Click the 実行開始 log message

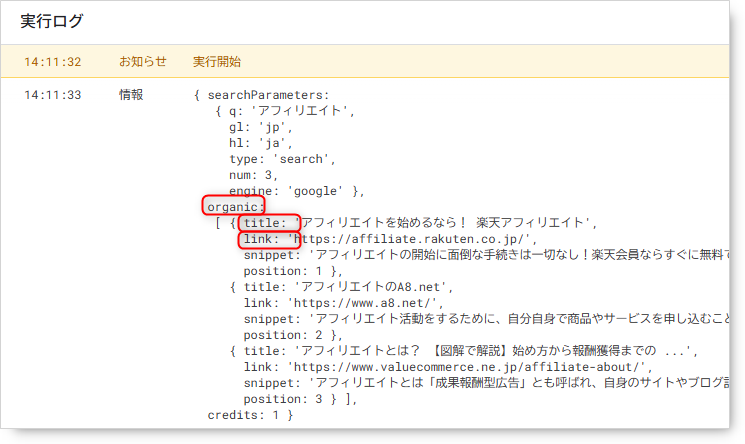click(x=217, y=62)
